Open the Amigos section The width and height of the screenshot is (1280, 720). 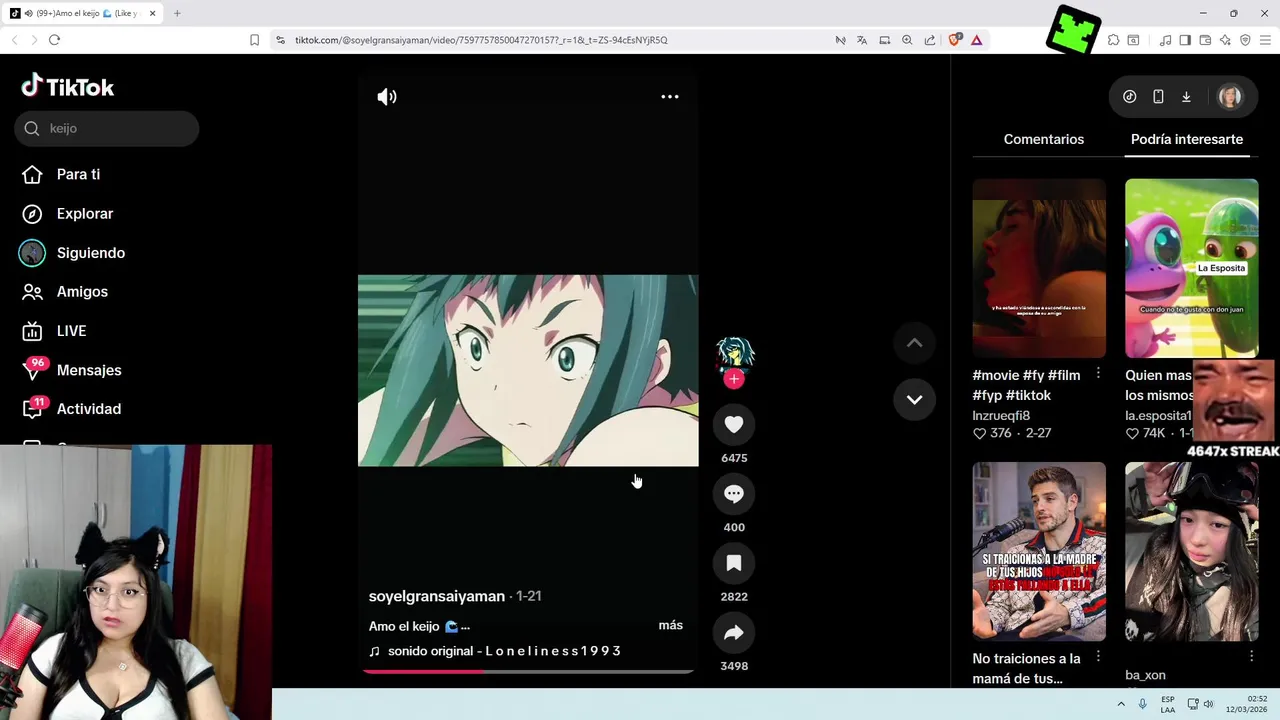82,292
